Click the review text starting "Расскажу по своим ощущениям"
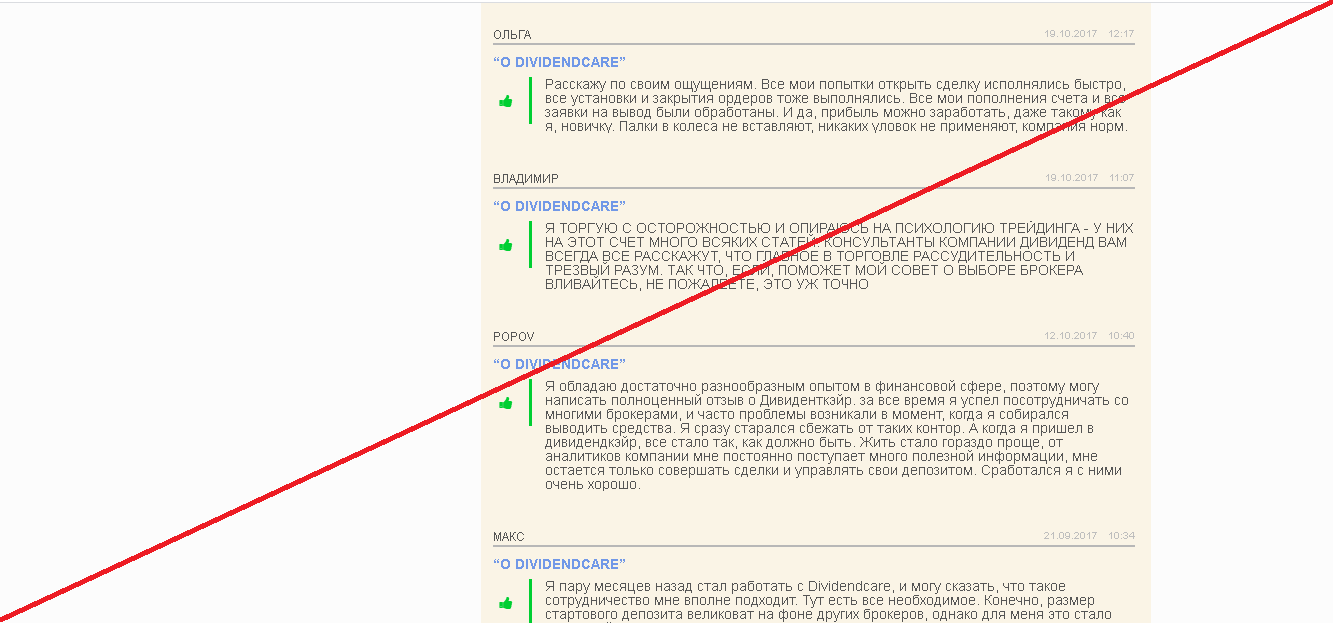 pyautogui.click(x=837, y=106)
